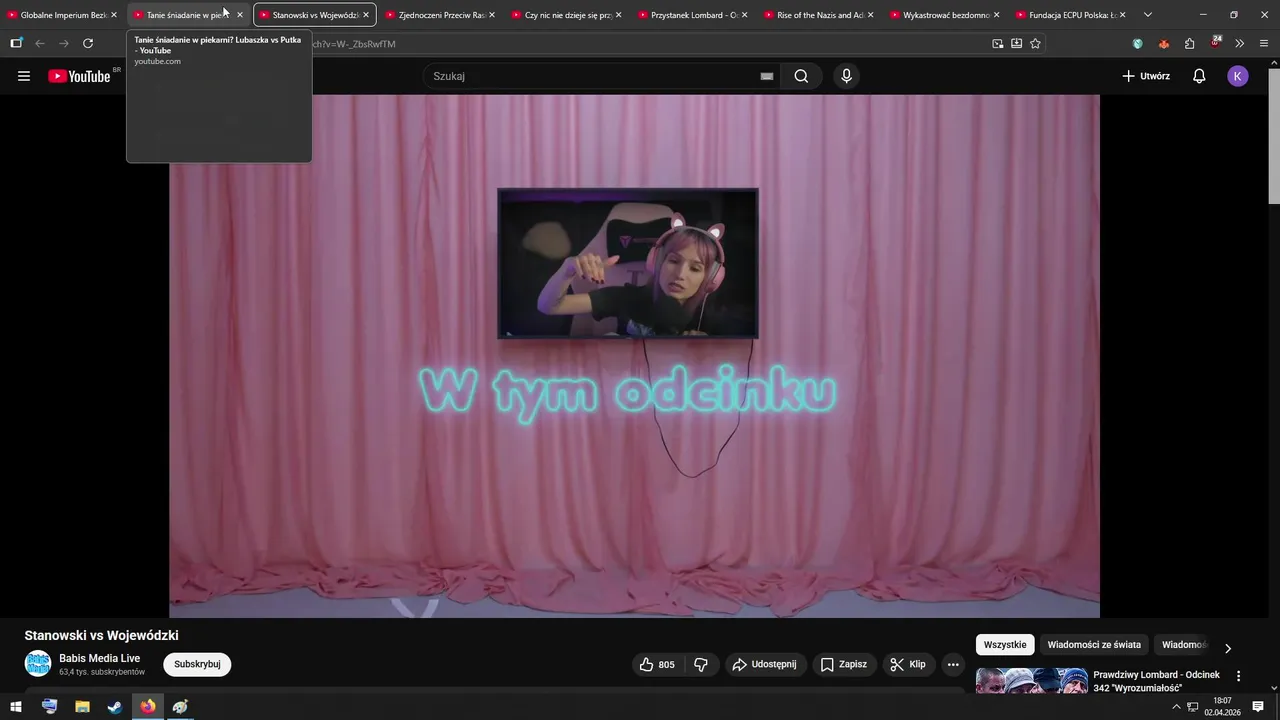Go back with browser back arrow
The width and height of the screenshot is (1280, 720).
[x=40, y=43]
